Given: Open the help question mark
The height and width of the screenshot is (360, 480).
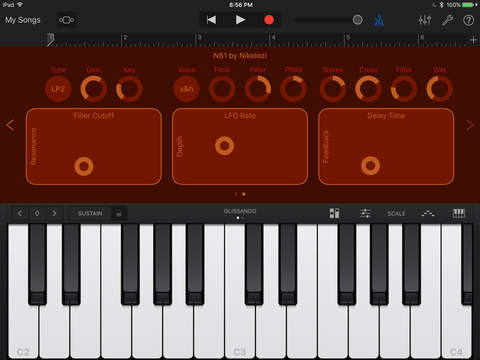Looking at the screenshot, I should tap(468, 20).
